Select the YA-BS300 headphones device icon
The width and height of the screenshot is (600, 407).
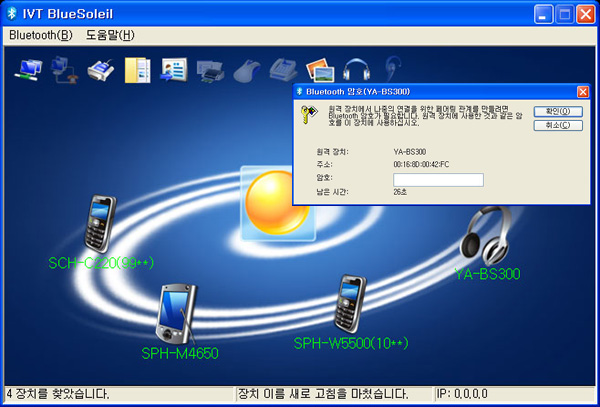click(x=486, y=236)
